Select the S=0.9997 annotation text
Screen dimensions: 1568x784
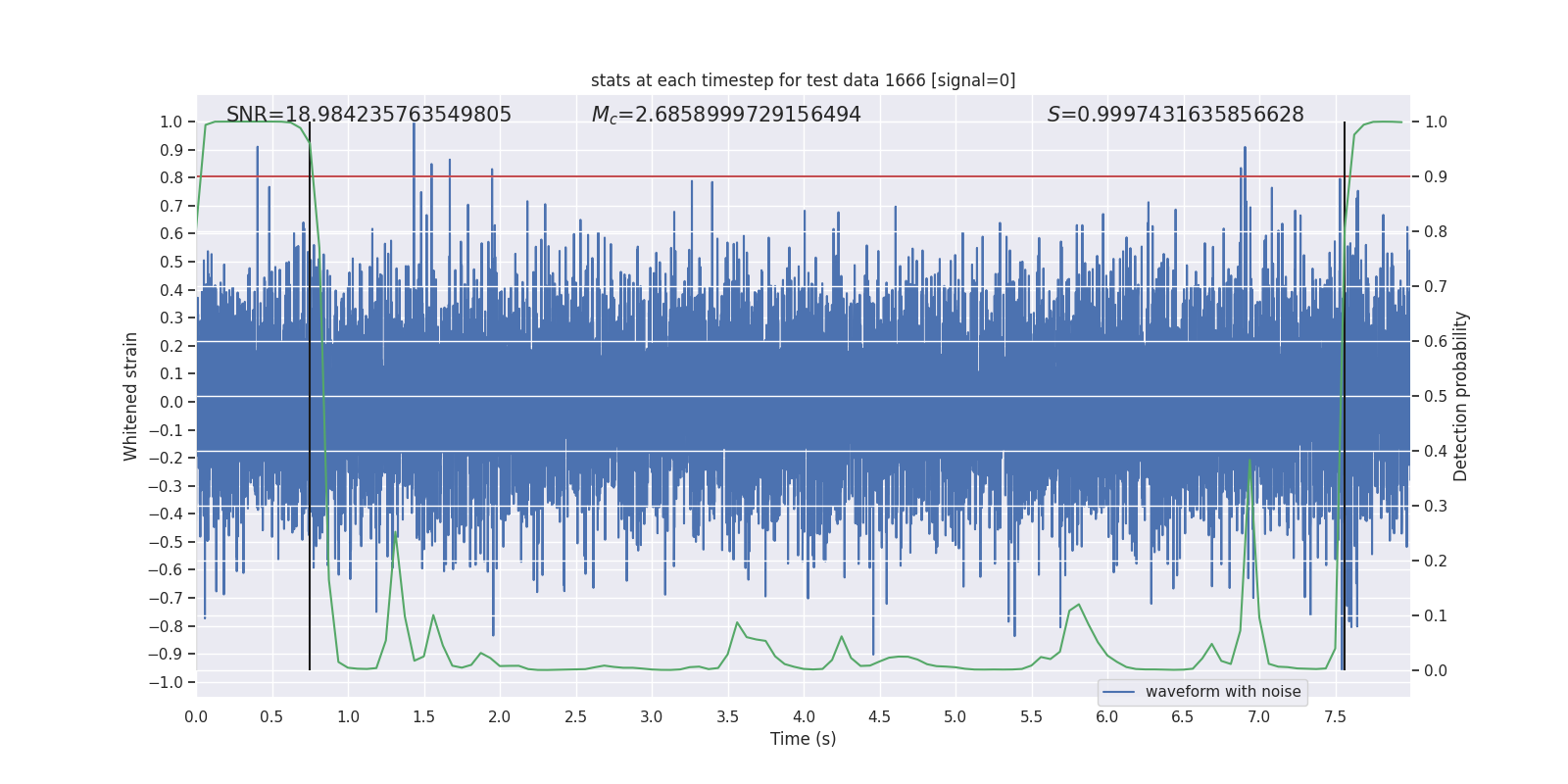point(1175,115)
